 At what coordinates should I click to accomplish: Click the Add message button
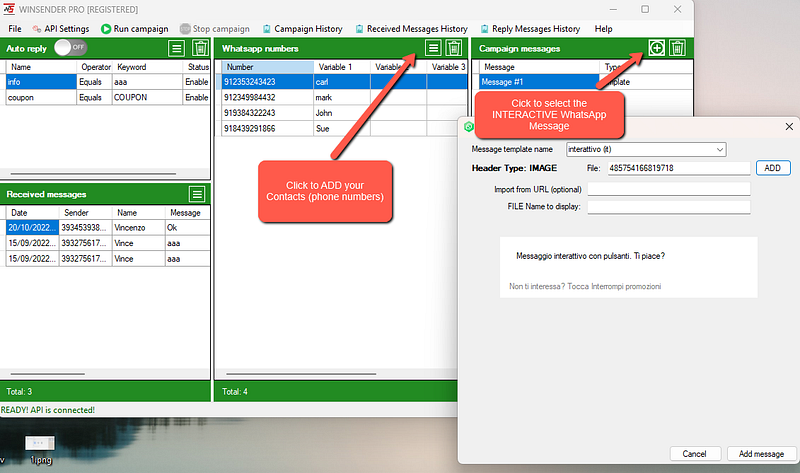(x=761, y=454)
